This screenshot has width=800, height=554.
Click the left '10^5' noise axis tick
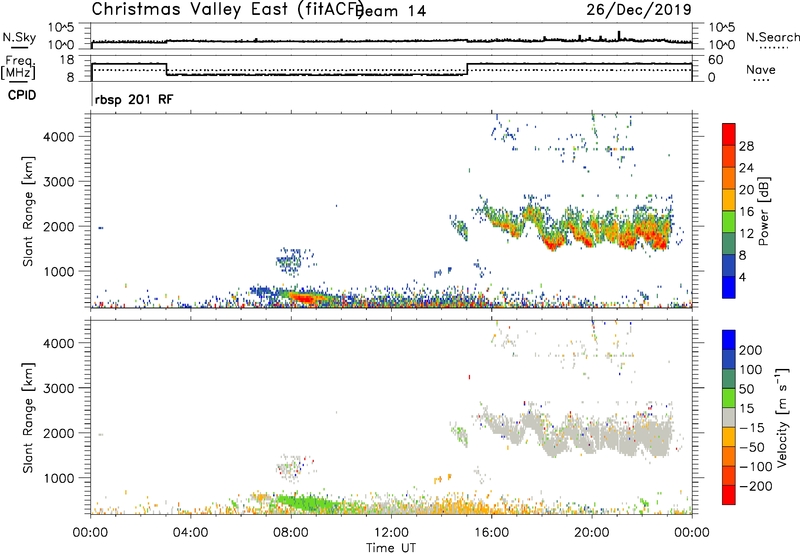(61, 27)
